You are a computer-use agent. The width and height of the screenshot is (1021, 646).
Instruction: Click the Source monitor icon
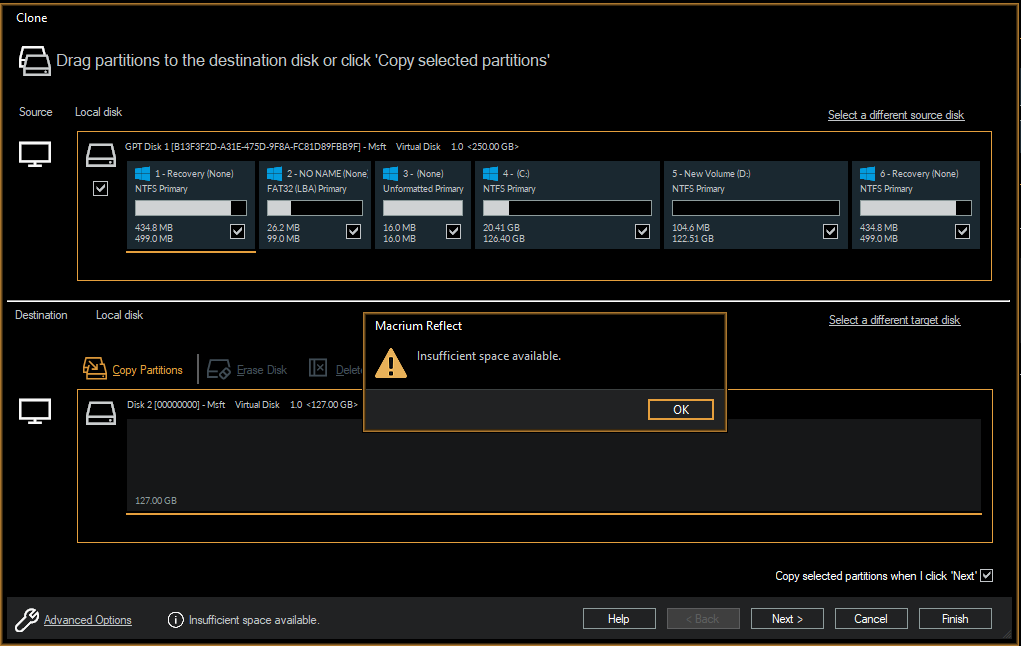click(x=34, y=156)
